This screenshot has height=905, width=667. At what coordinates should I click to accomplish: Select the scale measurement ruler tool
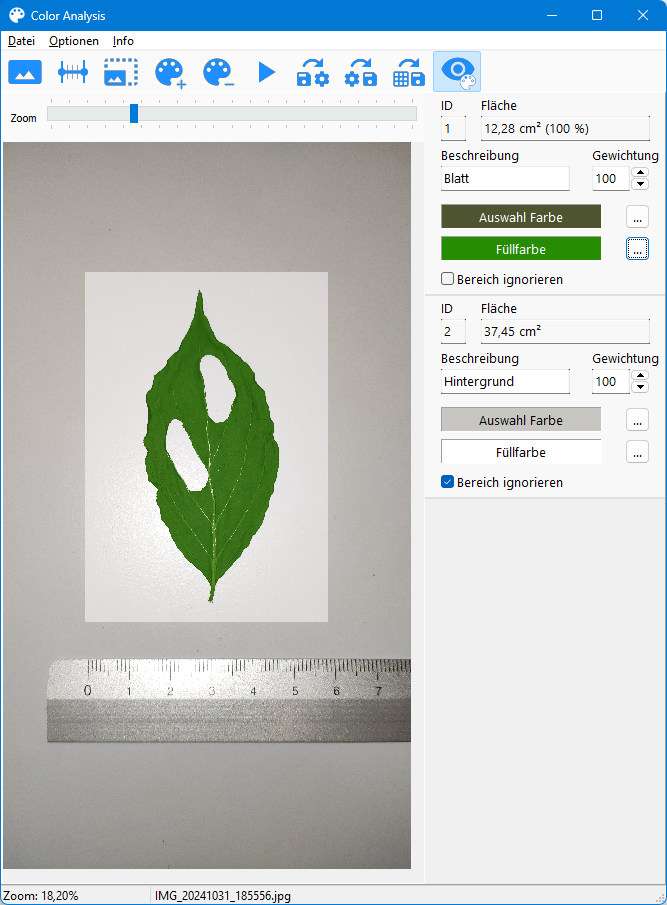pyautogui.click(x=73, y=72)
